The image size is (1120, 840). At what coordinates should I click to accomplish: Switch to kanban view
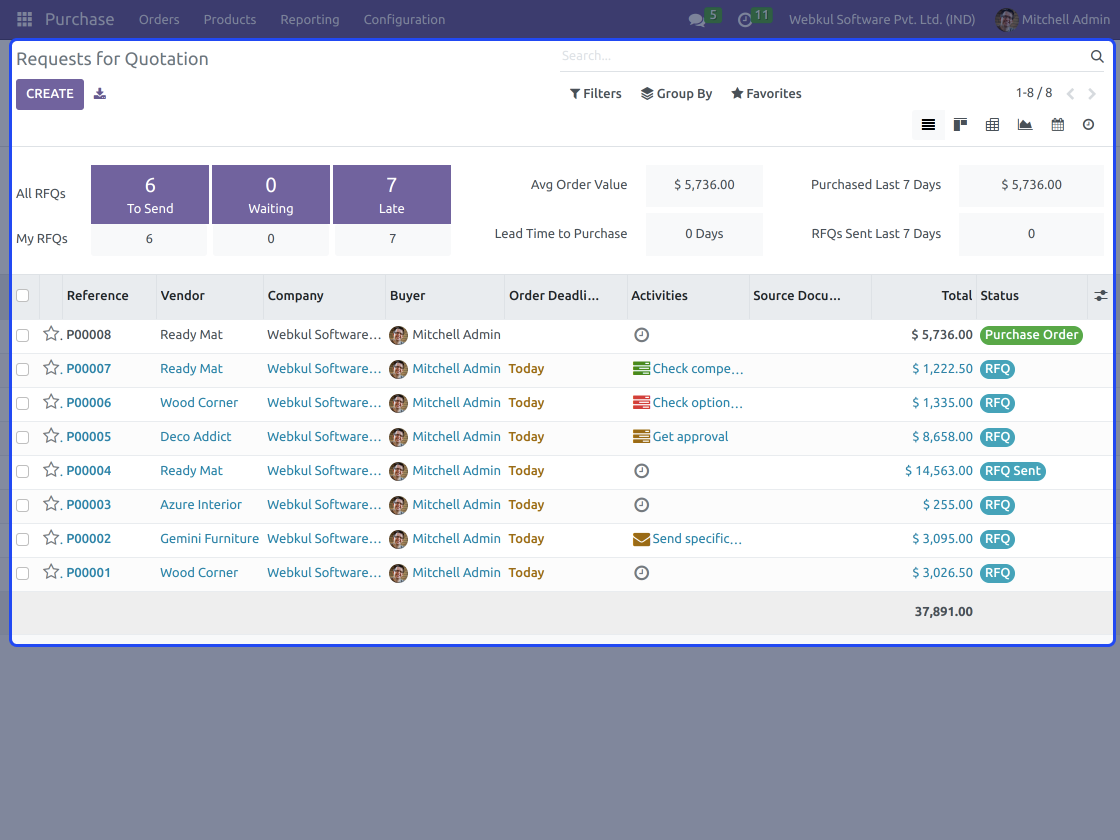click(960, 125)
